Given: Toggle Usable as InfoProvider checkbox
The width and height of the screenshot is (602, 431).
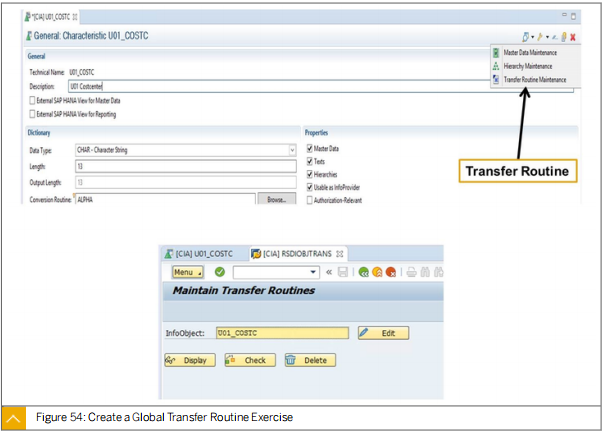Looking at the screenshot, I should [x=309, y=187].
